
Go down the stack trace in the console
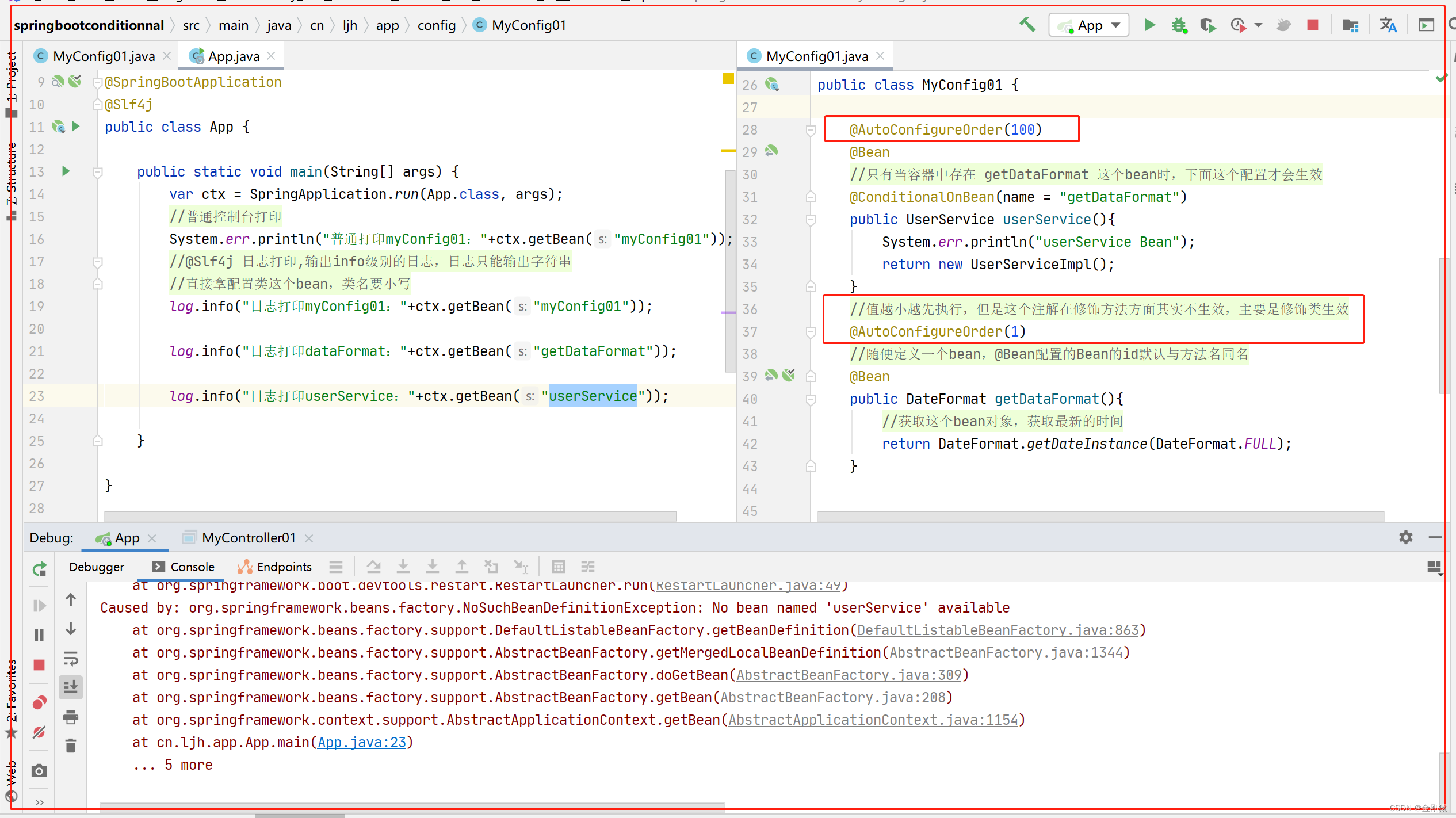click(71, 629)
